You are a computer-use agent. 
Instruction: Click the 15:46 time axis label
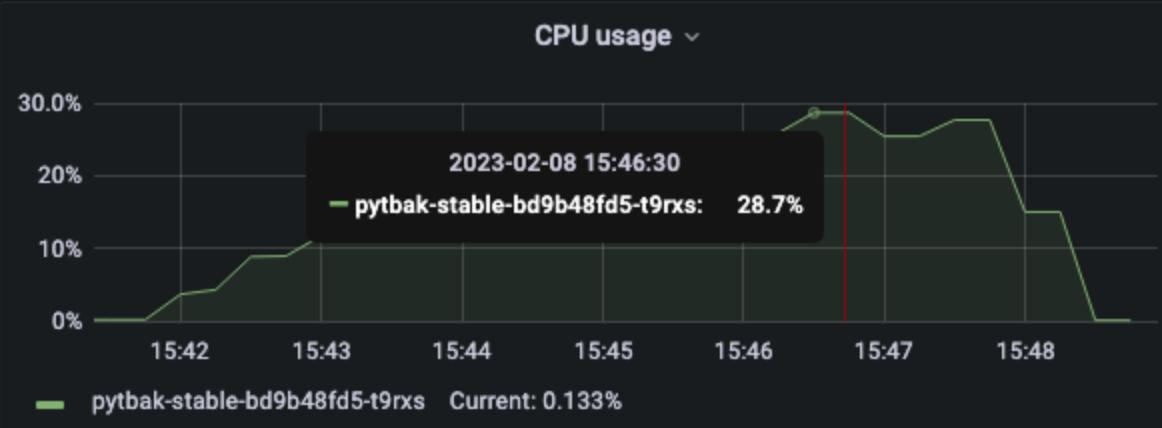743,350
